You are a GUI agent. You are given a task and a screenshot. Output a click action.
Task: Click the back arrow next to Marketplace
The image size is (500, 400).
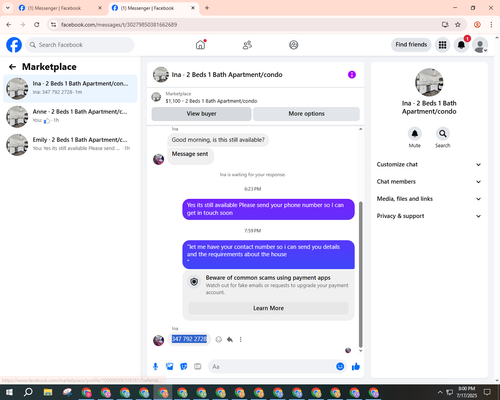(x=12, y=67)
